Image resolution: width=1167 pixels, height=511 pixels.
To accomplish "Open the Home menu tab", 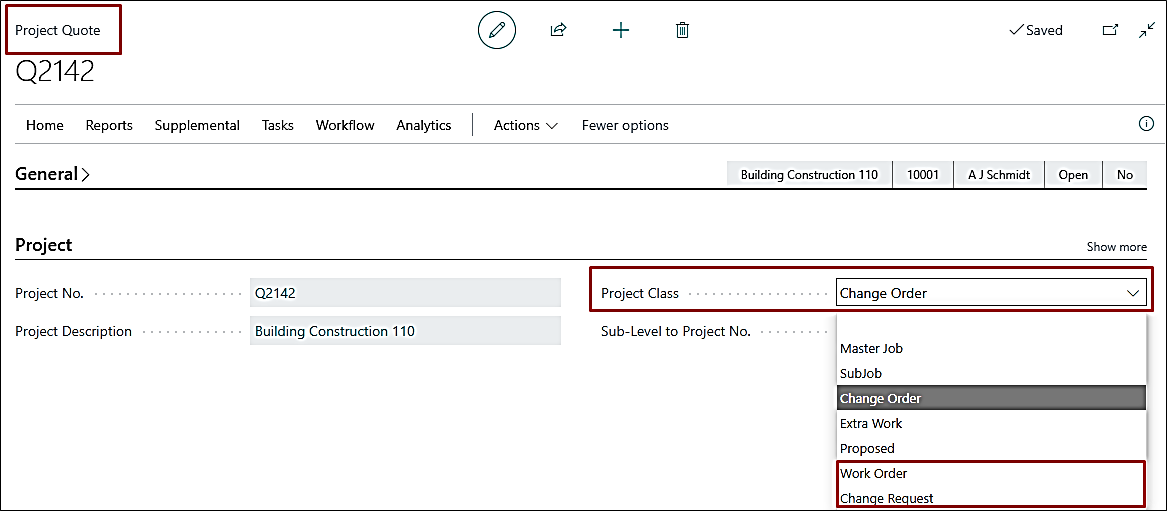I will point(45,125).
